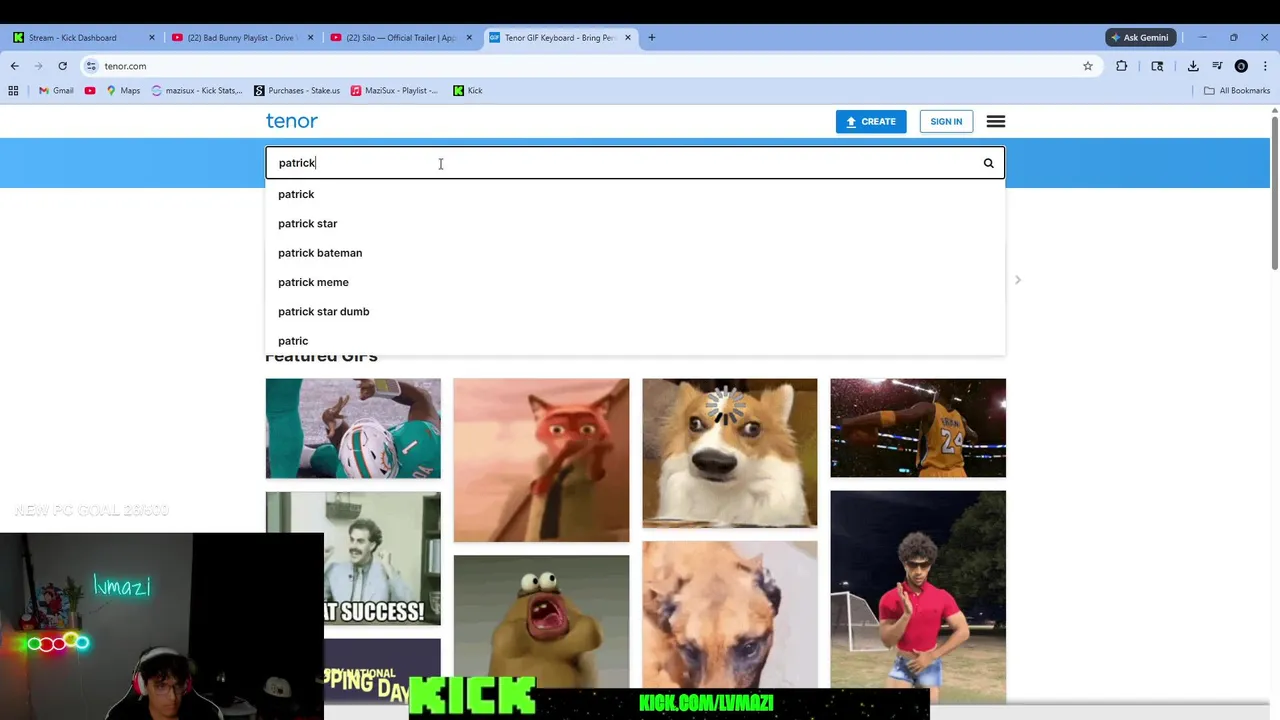
Task: Click the carousel next arrow chevron
Action: [1018, 280]
